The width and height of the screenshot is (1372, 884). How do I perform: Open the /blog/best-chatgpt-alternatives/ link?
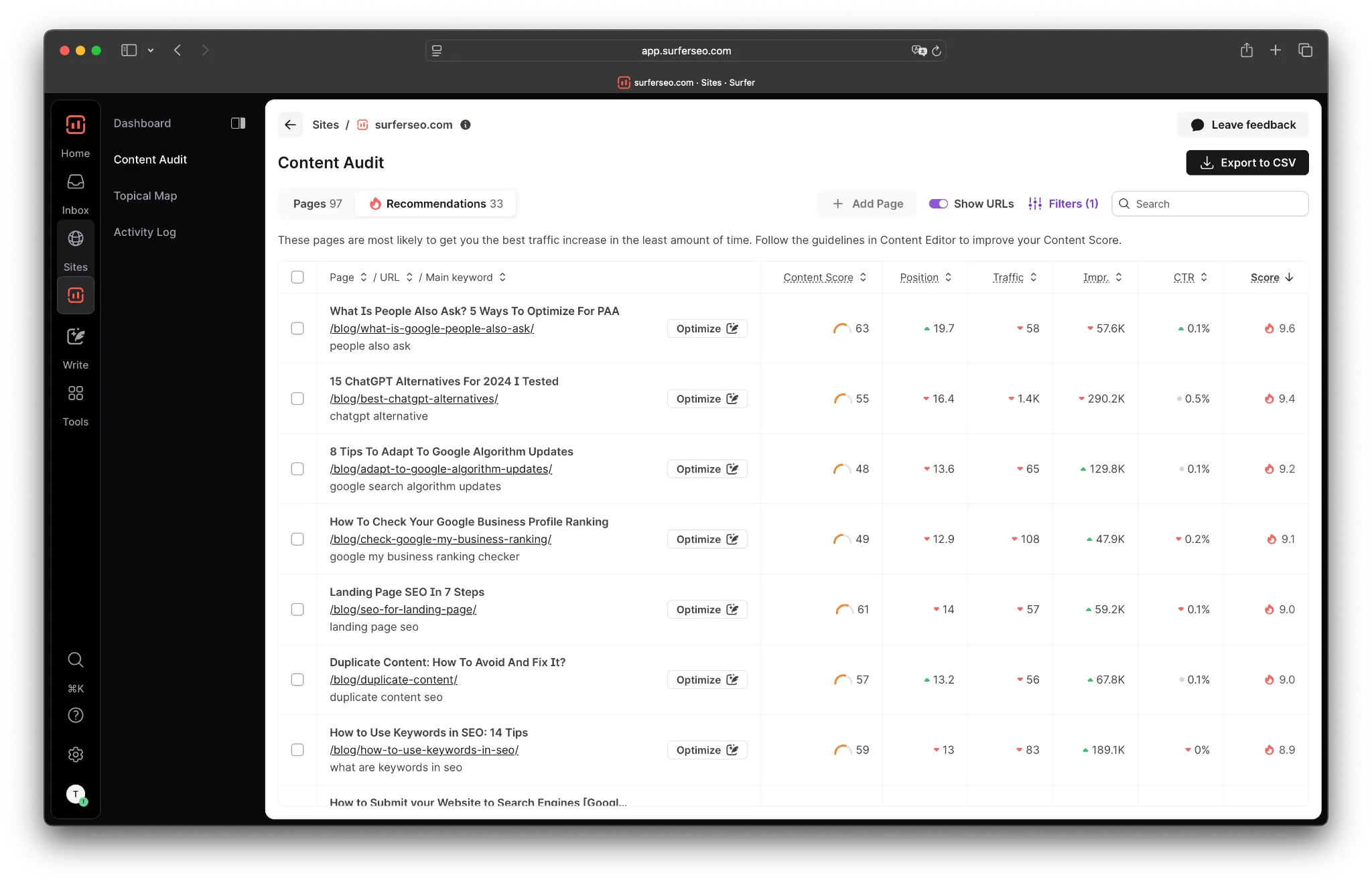413,399
